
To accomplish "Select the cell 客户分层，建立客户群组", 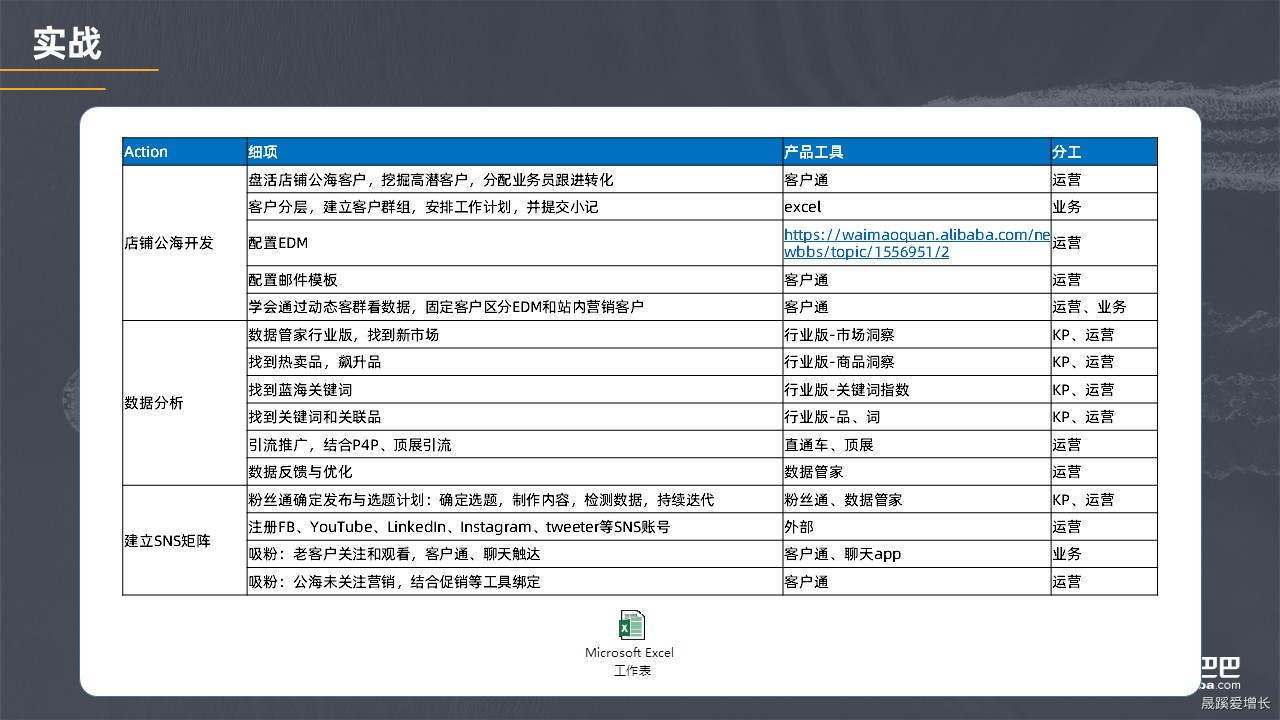I will pos(514,207).
